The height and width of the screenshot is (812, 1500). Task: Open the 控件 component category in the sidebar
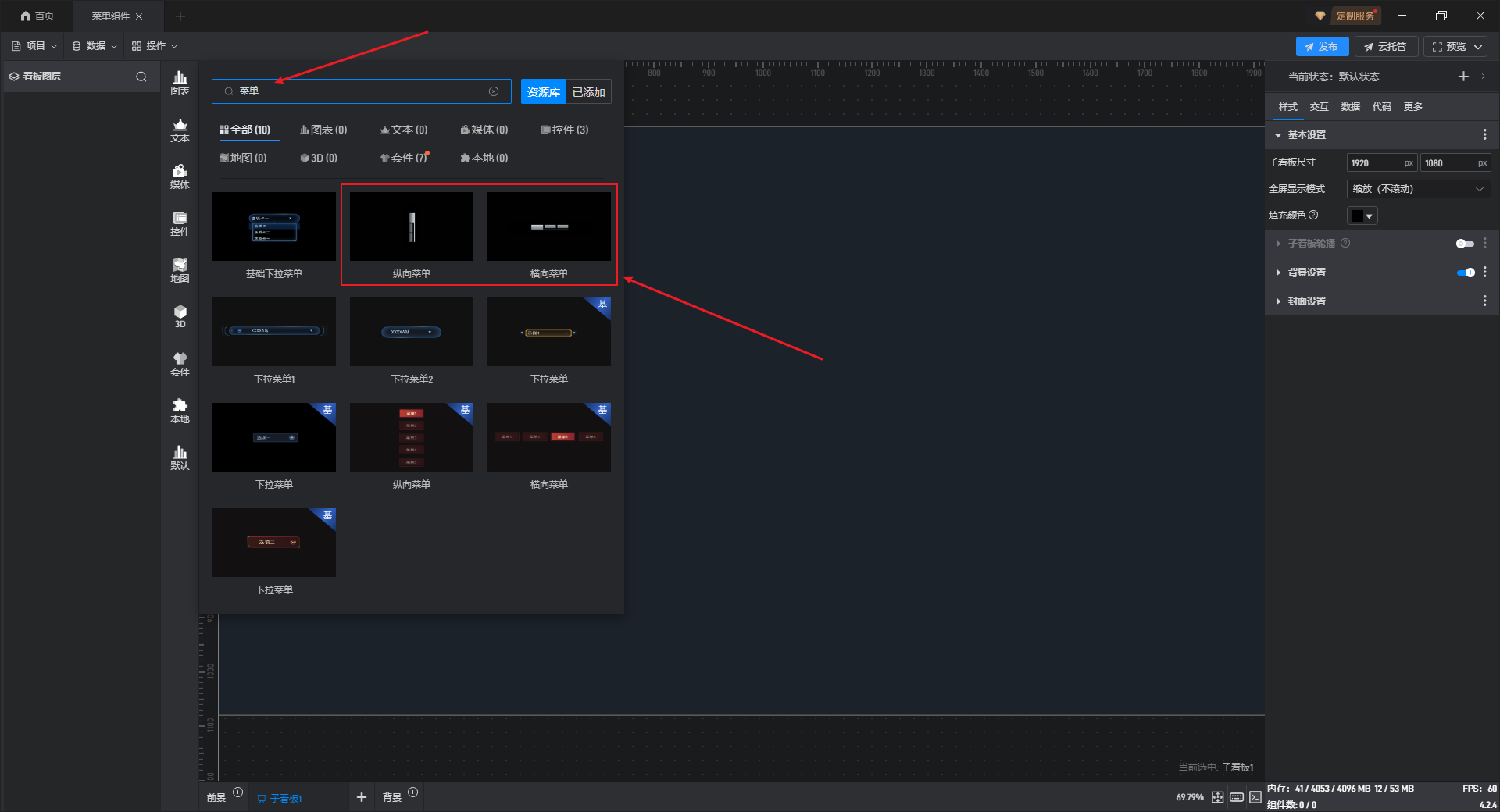180,224
